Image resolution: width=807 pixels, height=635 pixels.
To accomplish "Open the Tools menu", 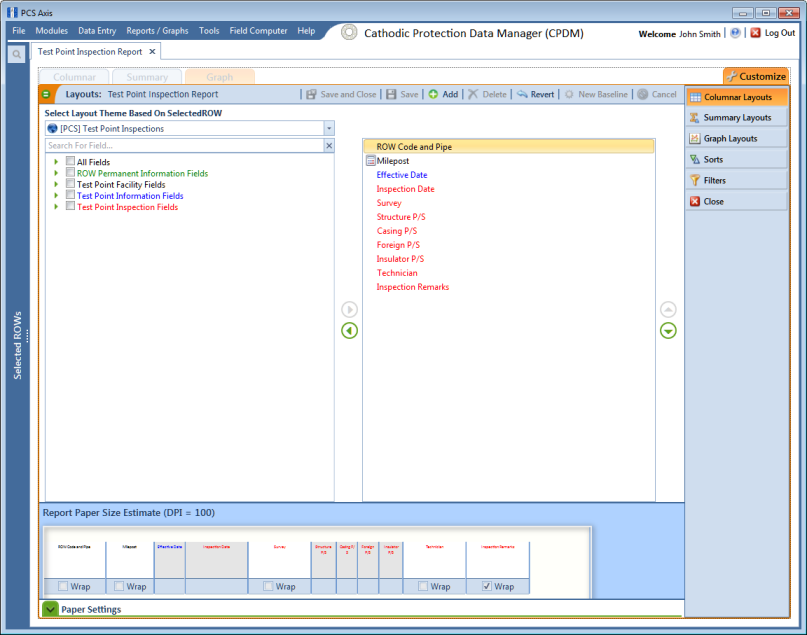I will click(209, 31).
